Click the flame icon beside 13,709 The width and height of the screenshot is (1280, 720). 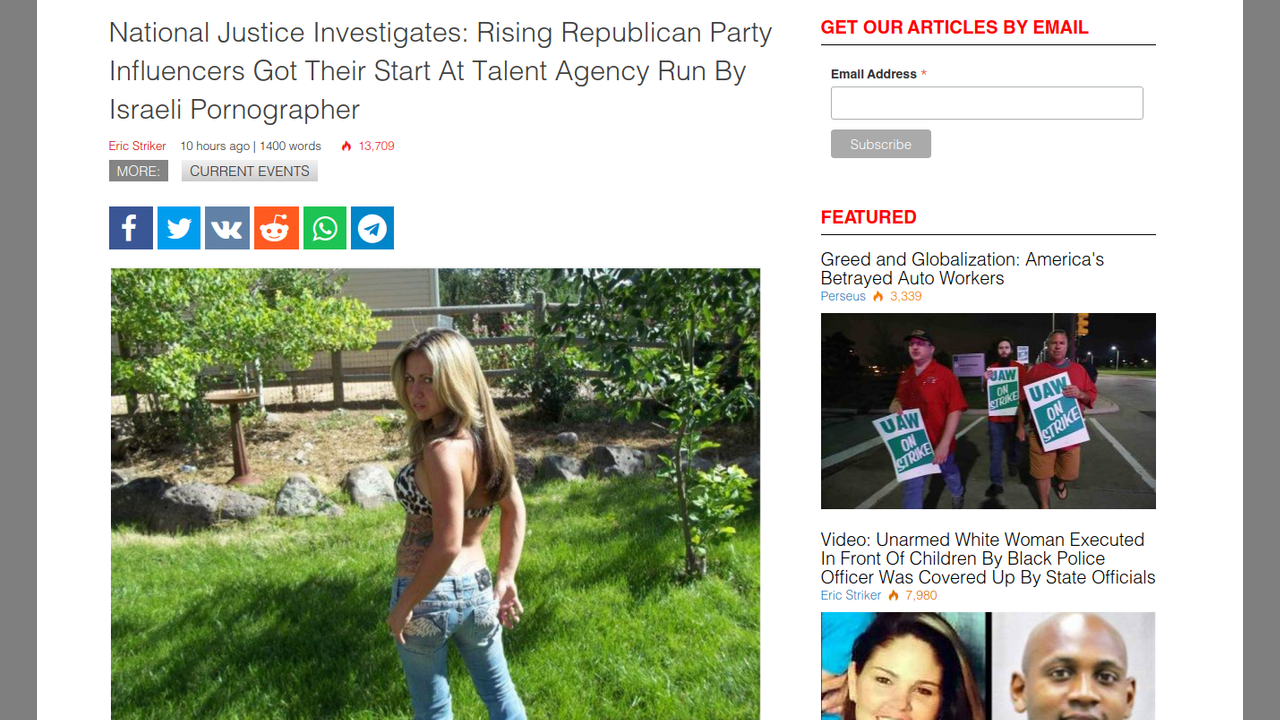(x=346, y=146)
